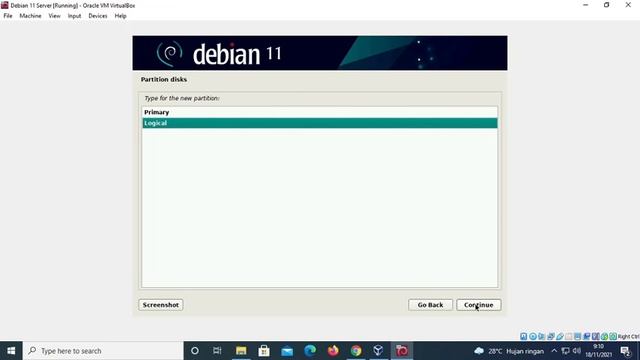
Task: Click the recording indicator in VirtualBox status bar
Action: [587, 336]
